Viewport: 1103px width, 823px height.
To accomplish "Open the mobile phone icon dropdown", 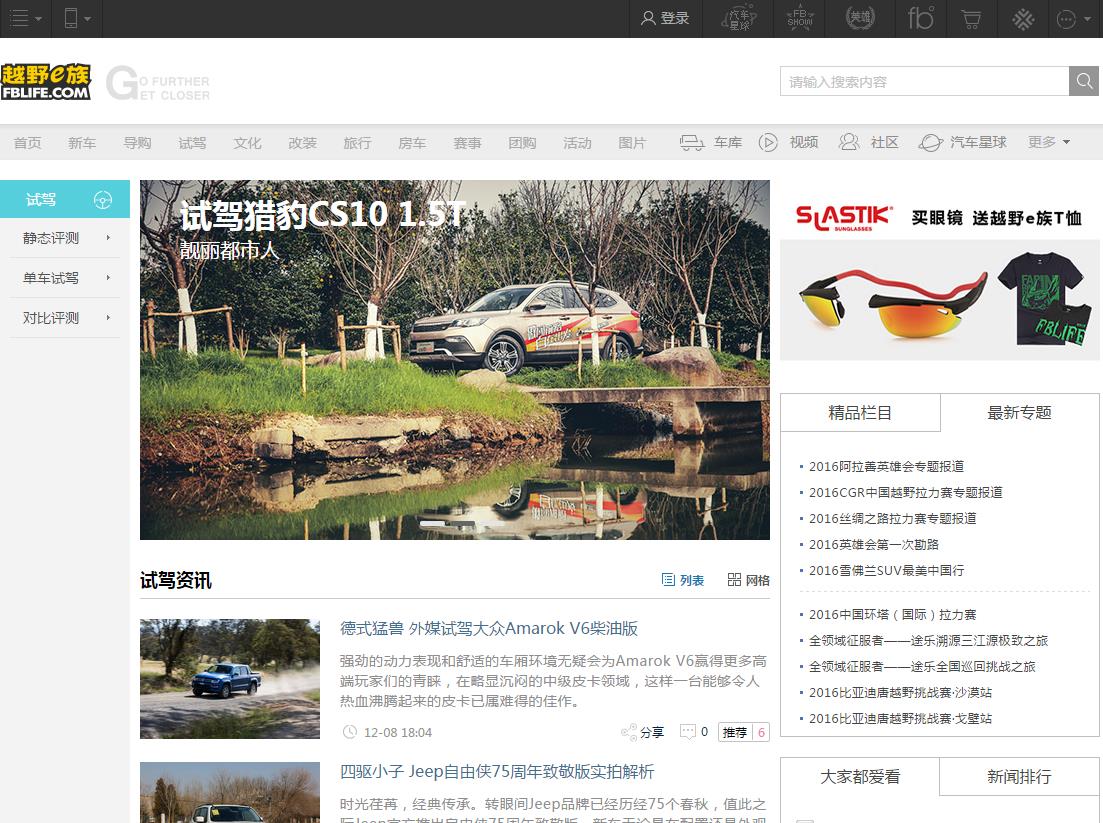I will coord(77,18).
